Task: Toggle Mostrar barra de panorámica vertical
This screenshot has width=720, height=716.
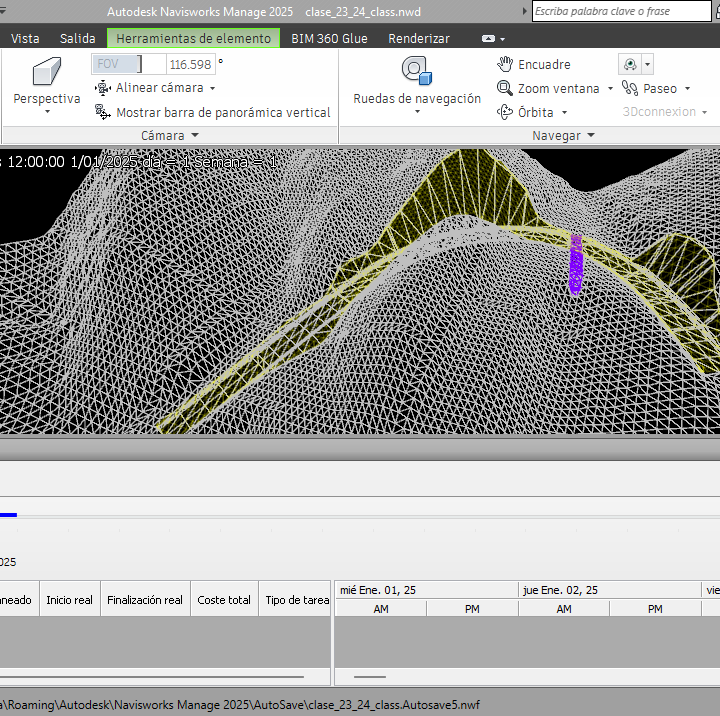Action: point(102,112)
